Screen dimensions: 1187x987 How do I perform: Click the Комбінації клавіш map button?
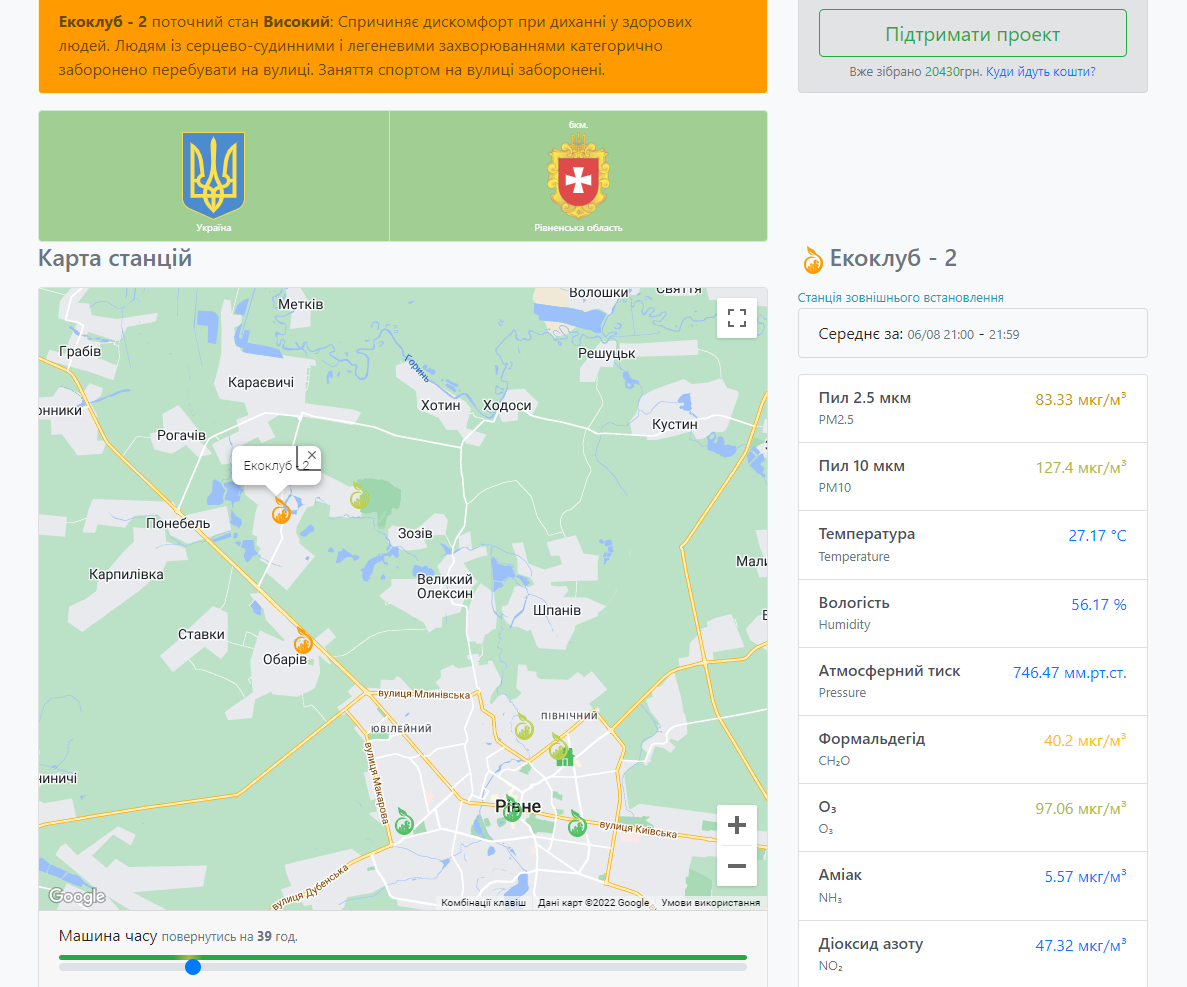pyautogui.click(x=483, y=903)
